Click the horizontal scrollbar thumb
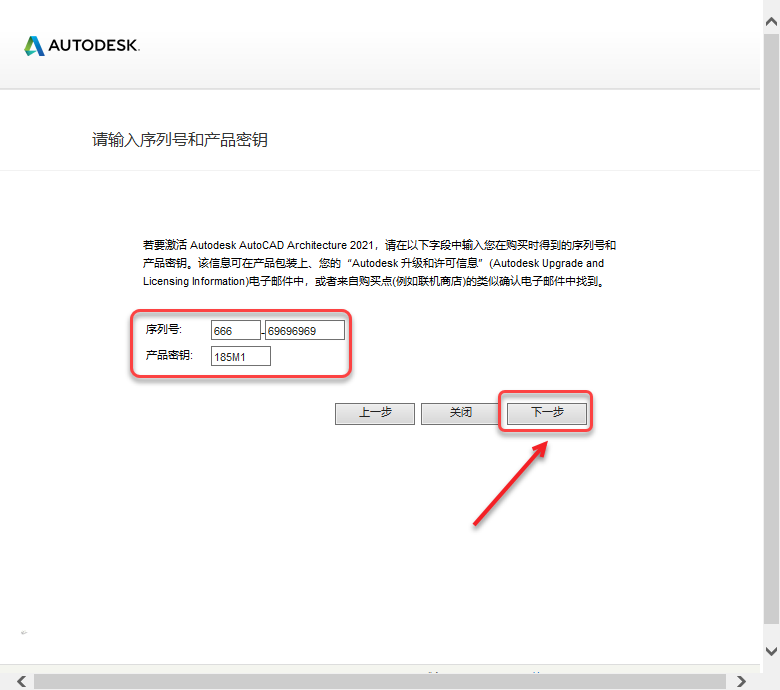 point(380,681)
